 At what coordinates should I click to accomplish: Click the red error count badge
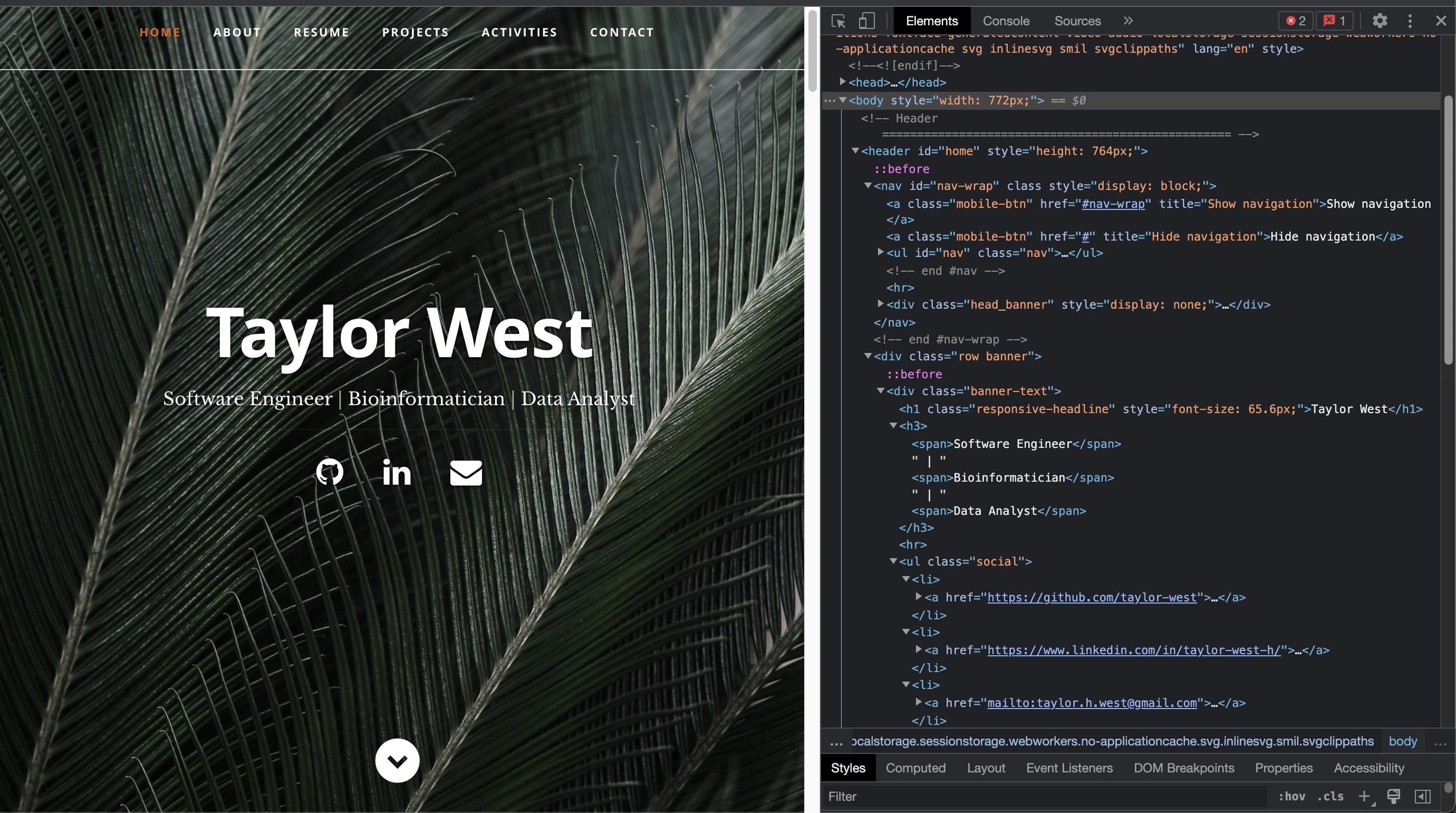[x=1296, y=21]
